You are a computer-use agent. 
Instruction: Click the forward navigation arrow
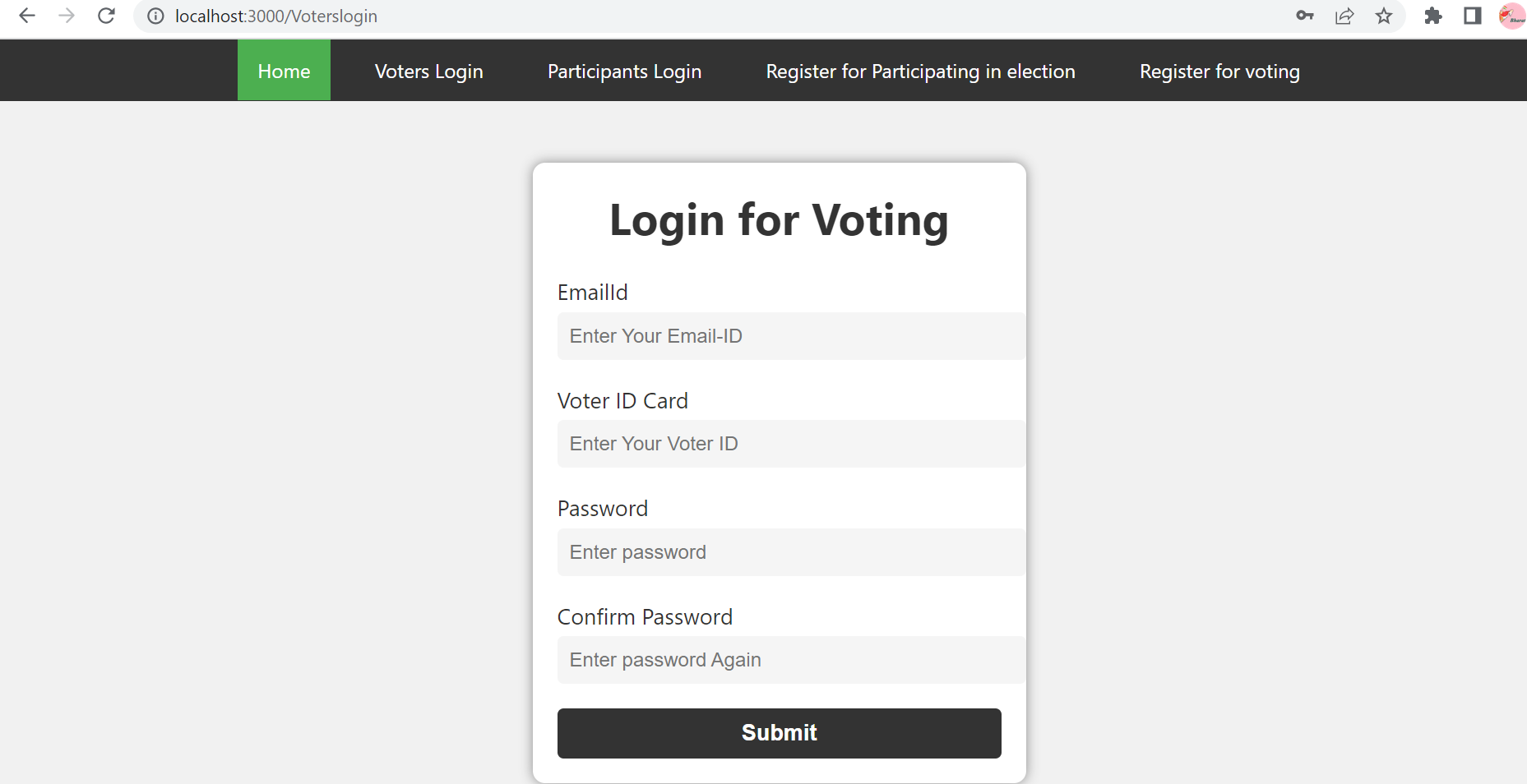click(x=67, y=16)
